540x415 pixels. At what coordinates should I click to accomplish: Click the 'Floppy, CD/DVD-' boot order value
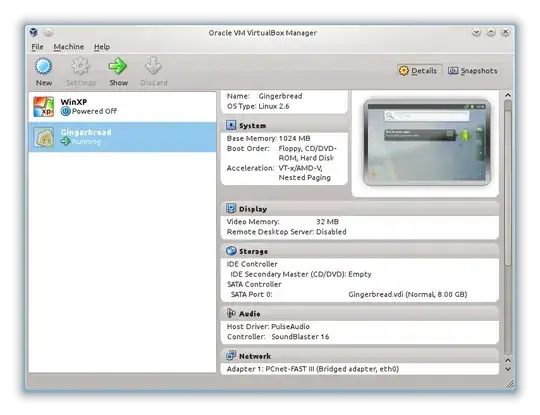(x=308, y=148)
